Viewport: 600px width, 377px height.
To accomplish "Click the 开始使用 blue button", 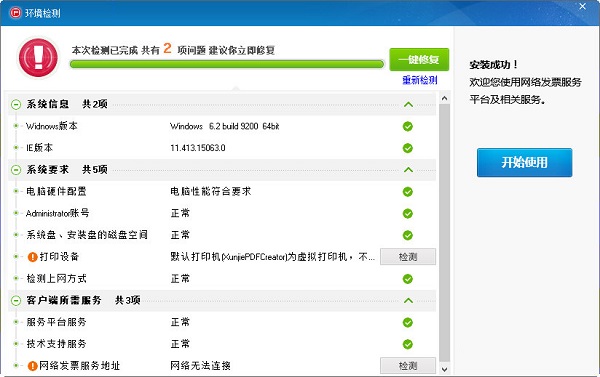I will [524, 163].
